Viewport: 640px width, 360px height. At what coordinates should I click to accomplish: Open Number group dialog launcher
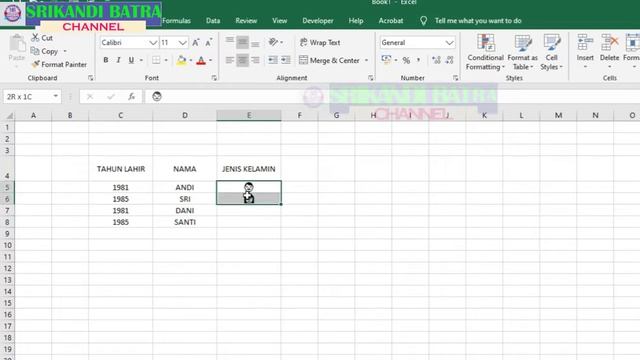pyautogui.click(x=456, y=78)
